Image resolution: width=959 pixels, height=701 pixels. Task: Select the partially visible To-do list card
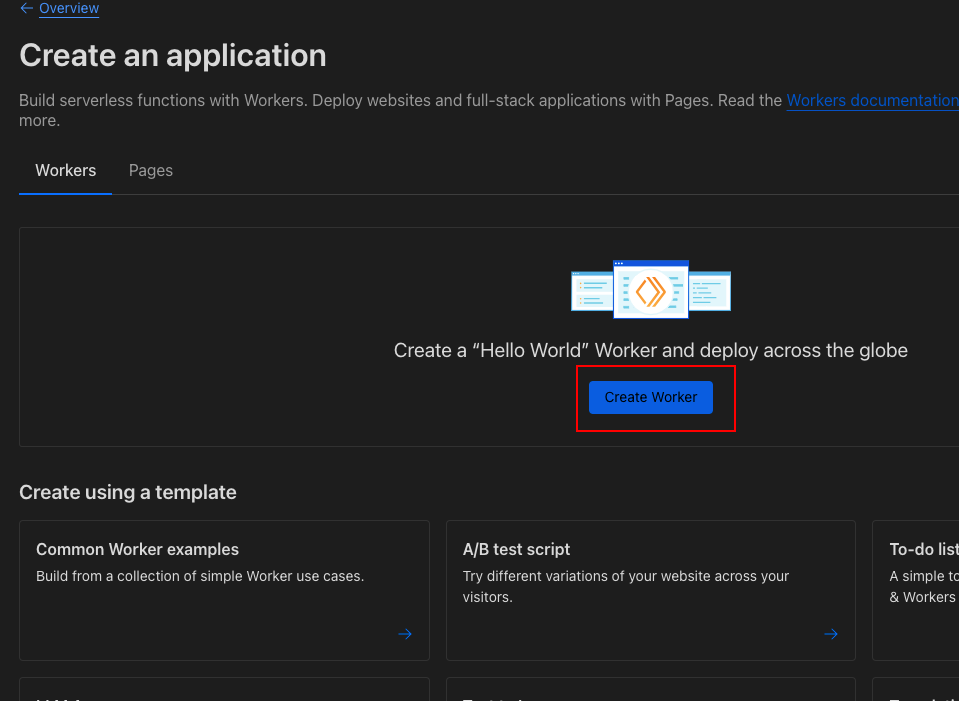tap(916, 590)
